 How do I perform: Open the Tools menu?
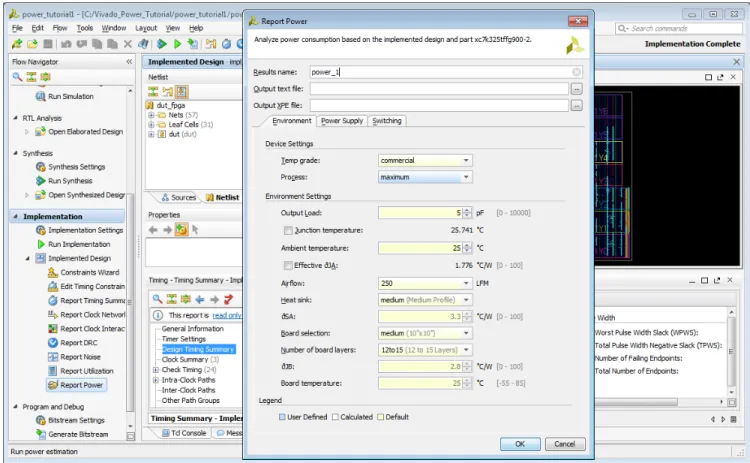pos(85,28)
